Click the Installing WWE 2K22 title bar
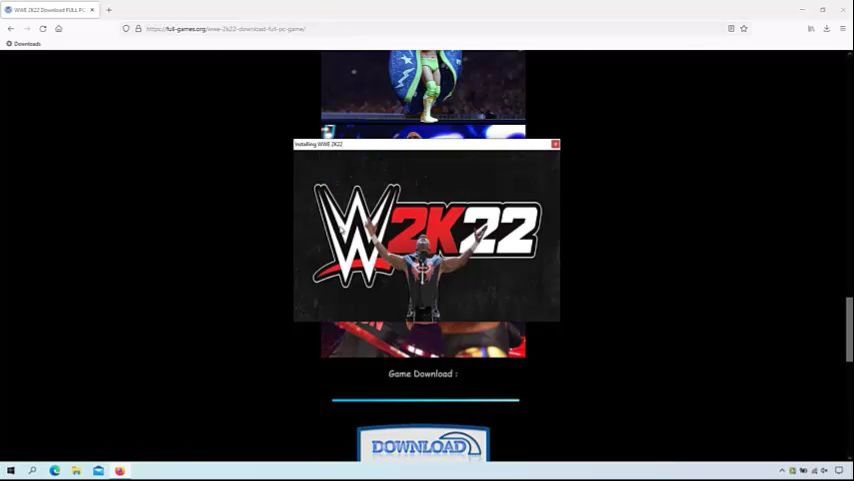854x481 pixels. (422, 144)
